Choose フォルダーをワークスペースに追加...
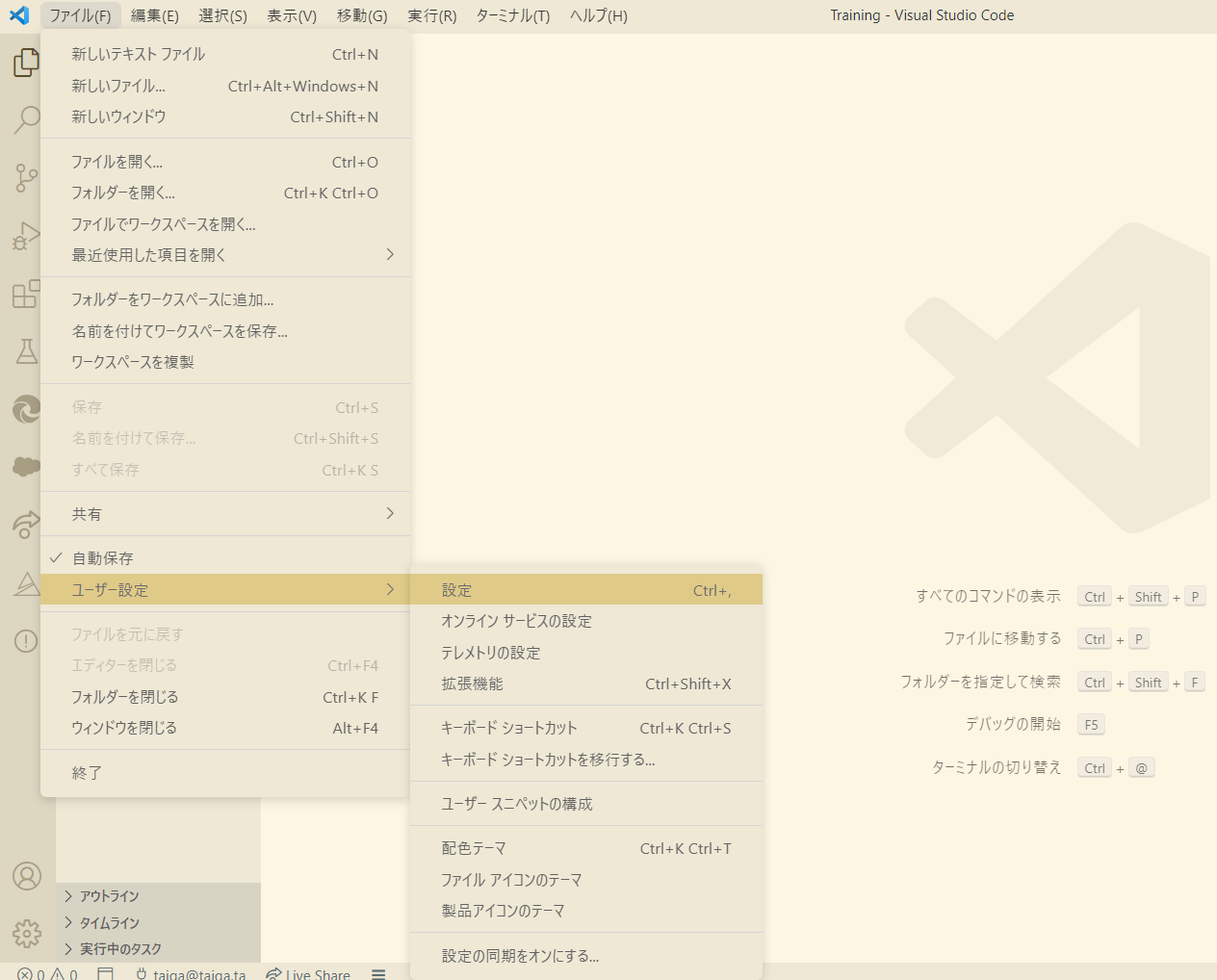 [x=225, y=299]
